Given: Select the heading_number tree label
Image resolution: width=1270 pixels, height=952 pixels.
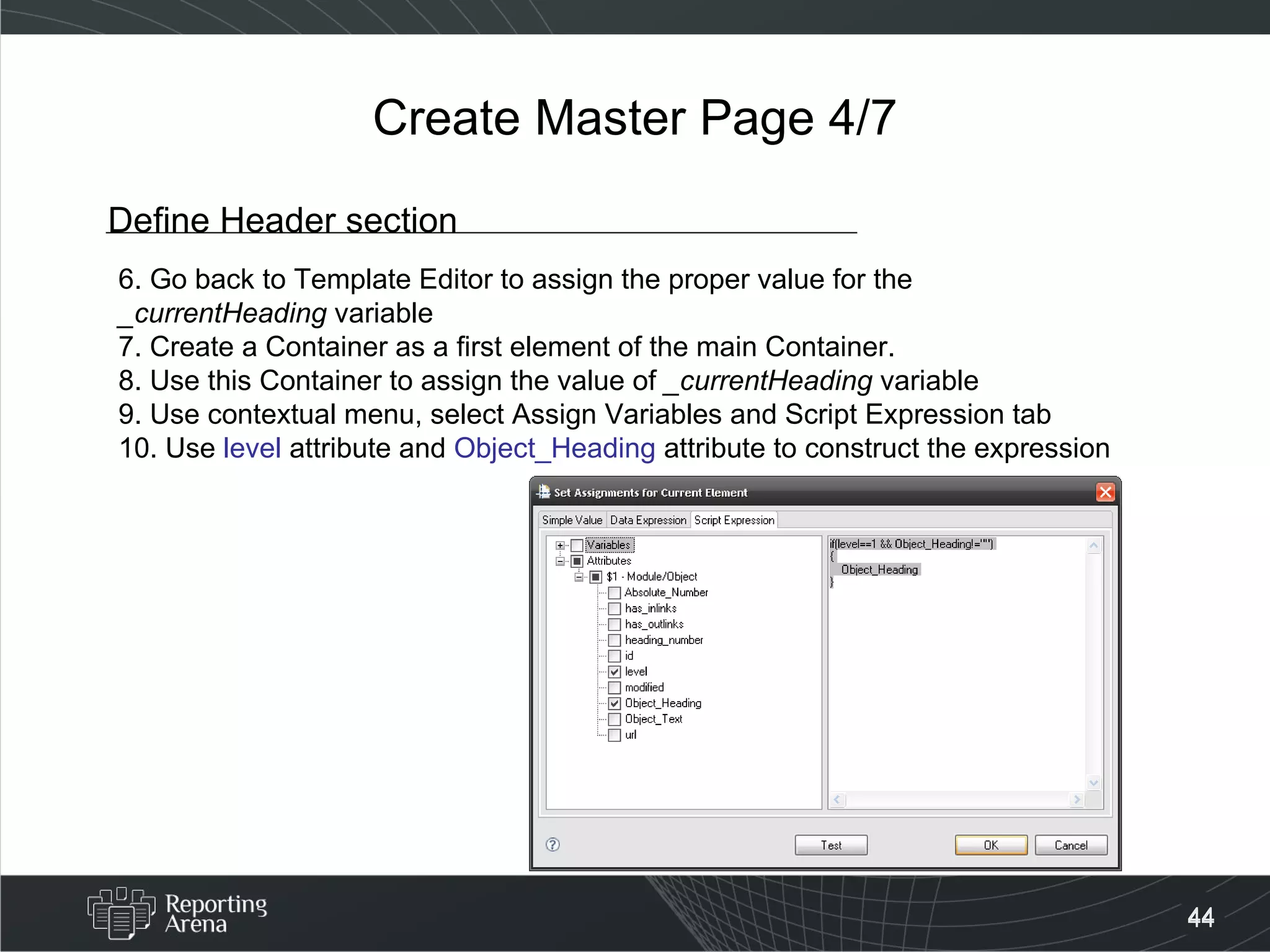Looking at the screenshot, I should coord(664,640).
